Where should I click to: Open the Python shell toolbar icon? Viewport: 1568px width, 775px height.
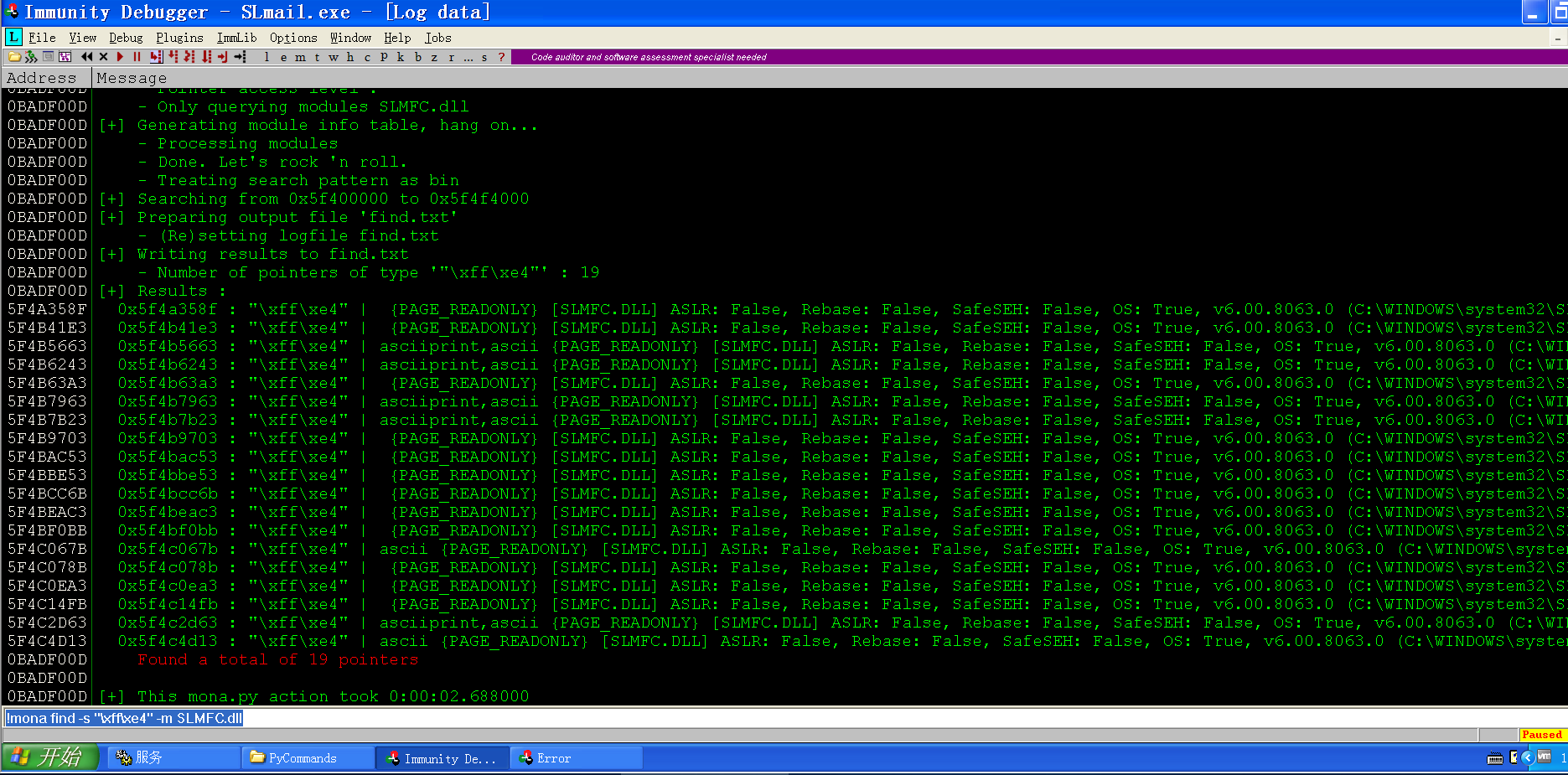coord(31,57)
